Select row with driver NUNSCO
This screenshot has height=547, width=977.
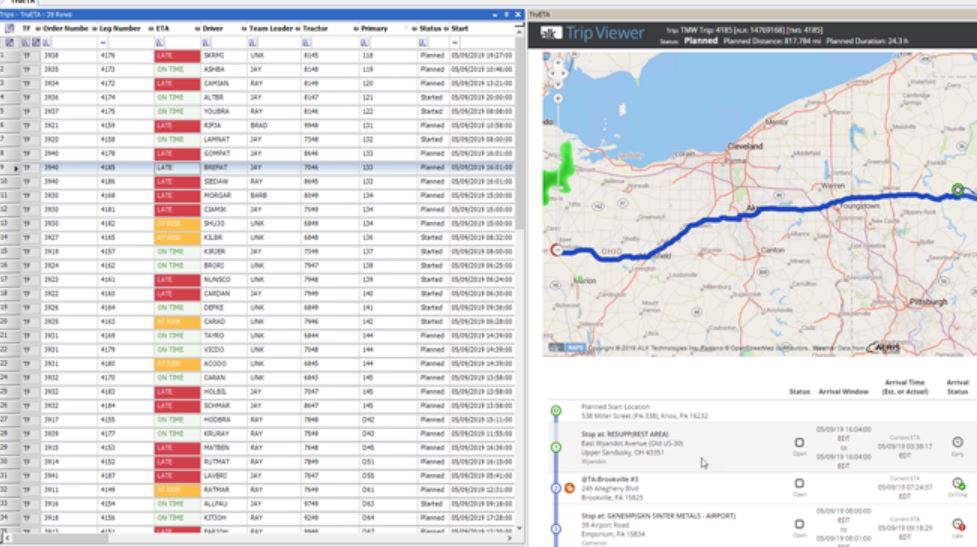pos(258,280)
